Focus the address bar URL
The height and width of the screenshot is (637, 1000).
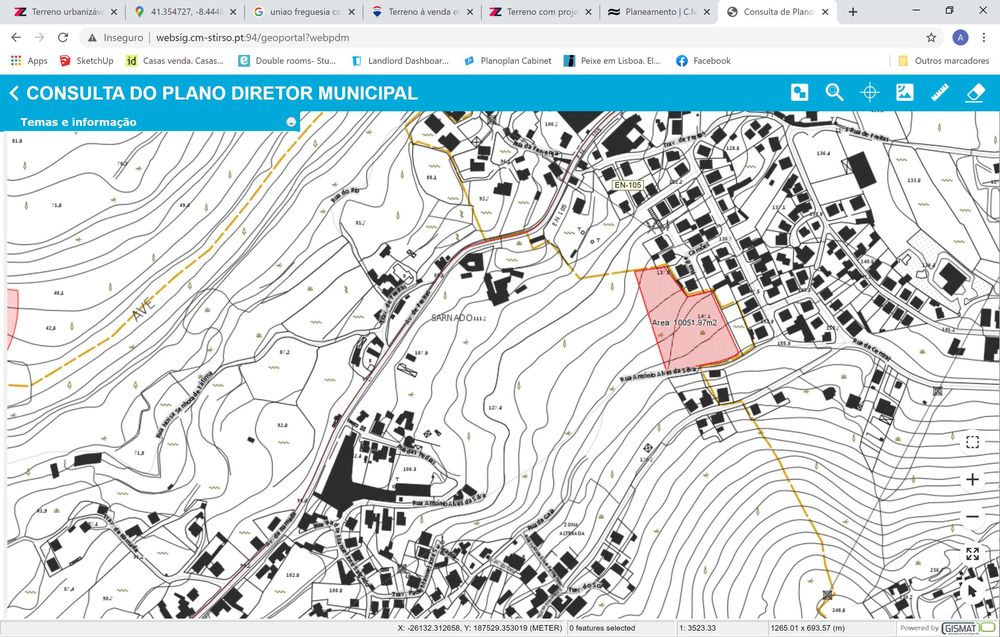253,38
